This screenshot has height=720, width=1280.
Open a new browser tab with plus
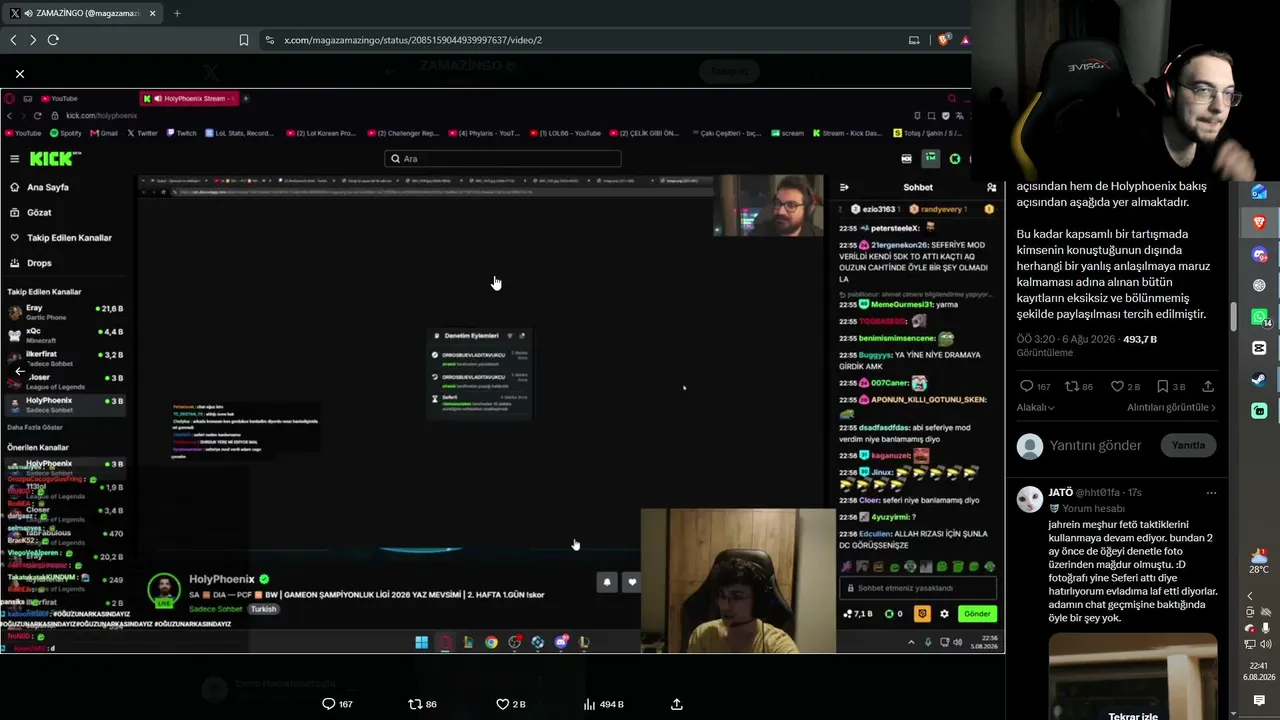point(177,13)
